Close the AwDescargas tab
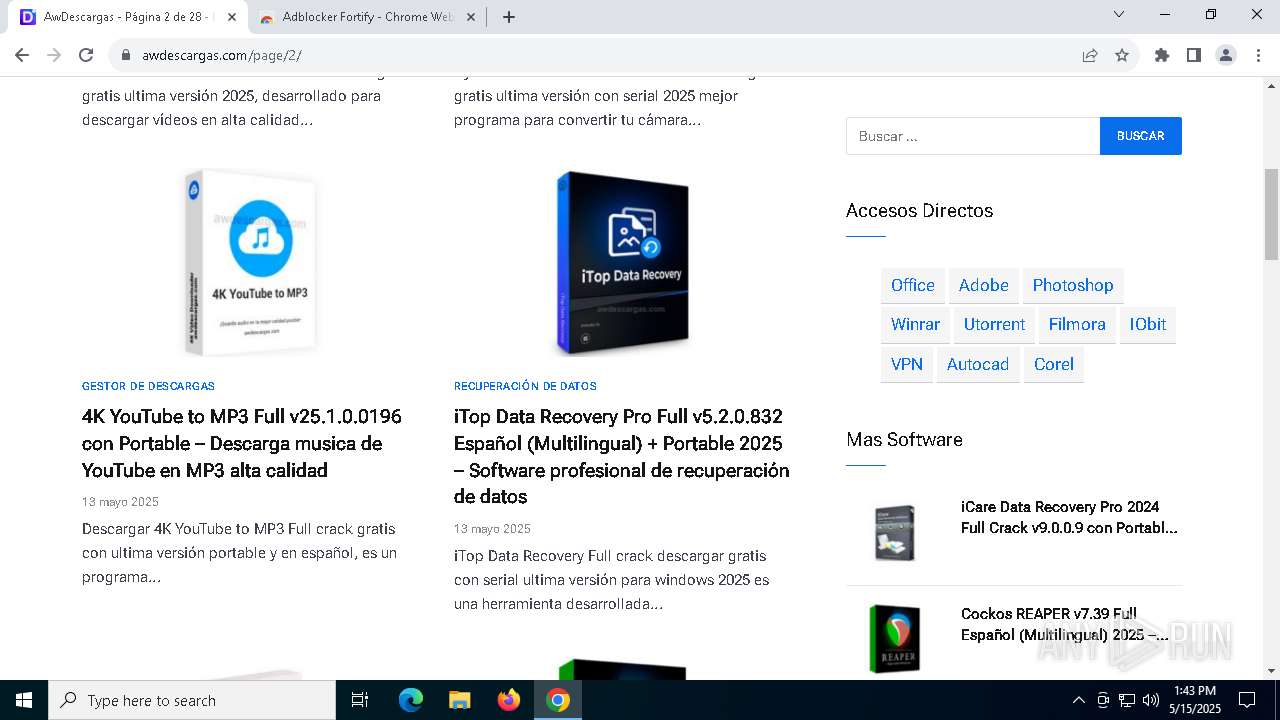This screenshot has height=720, width=1280. (232, 17)
